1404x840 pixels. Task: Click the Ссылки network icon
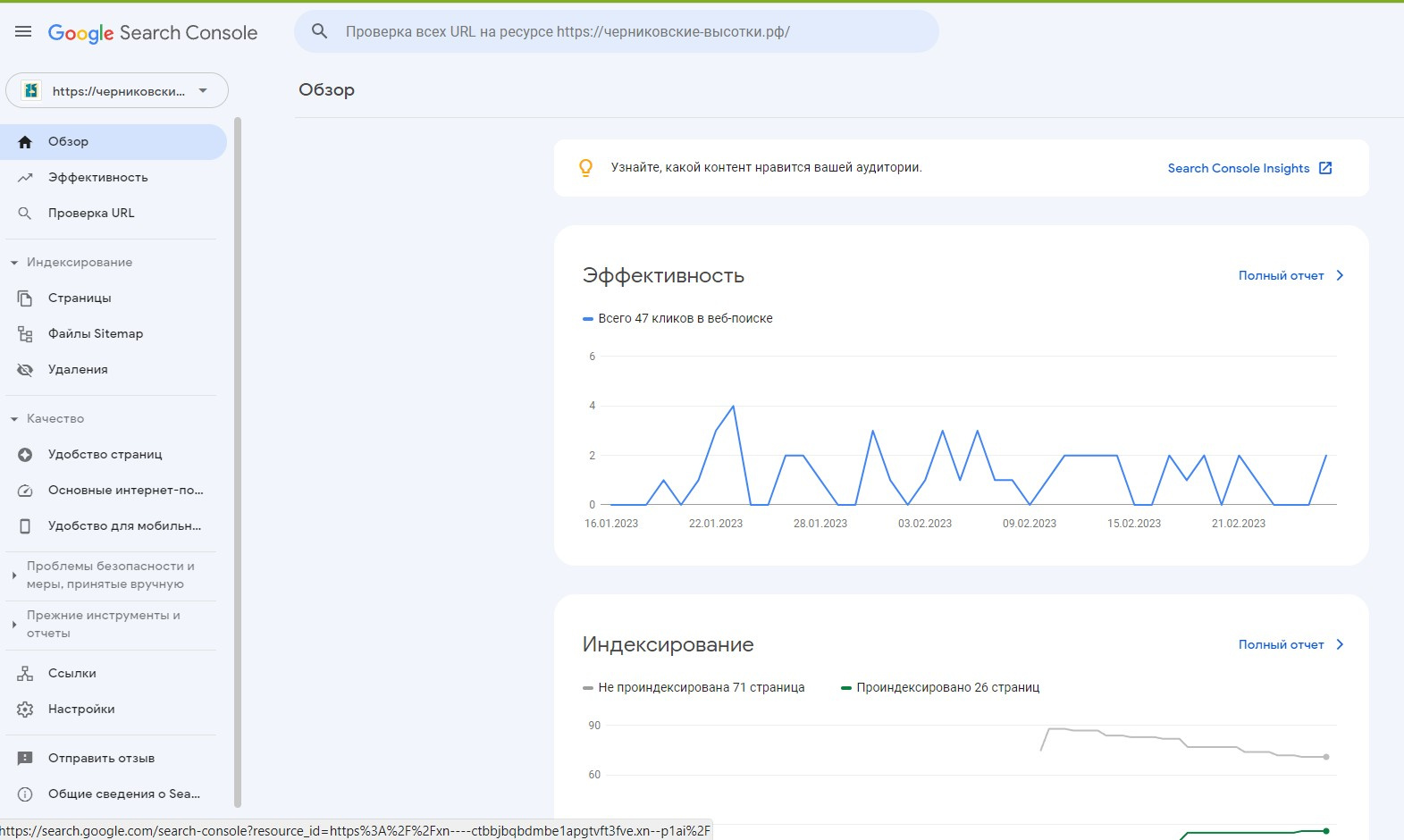click(25, 674)
